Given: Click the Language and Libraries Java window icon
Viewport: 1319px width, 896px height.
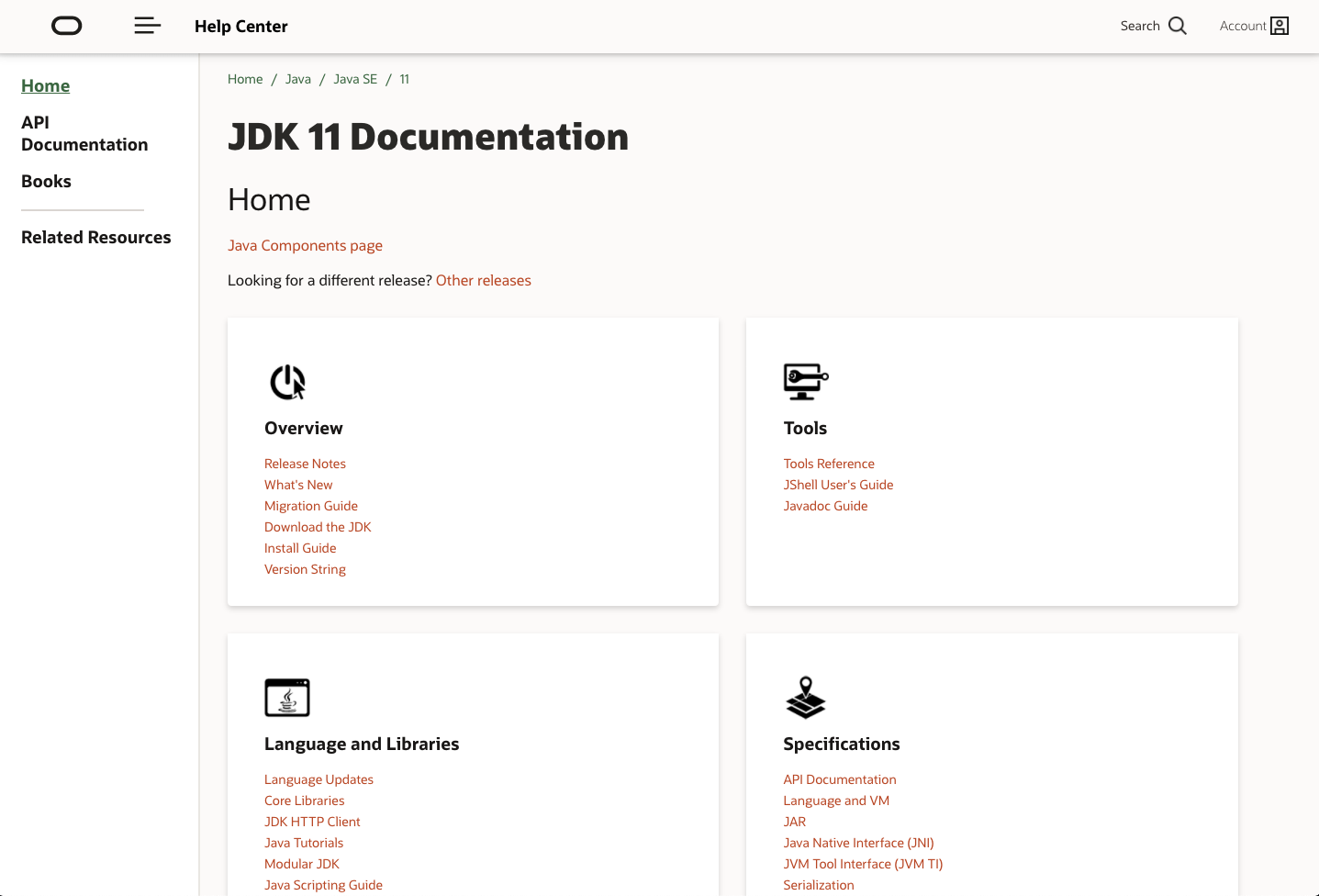Looking at the screenshot, I should pos(287,698).
